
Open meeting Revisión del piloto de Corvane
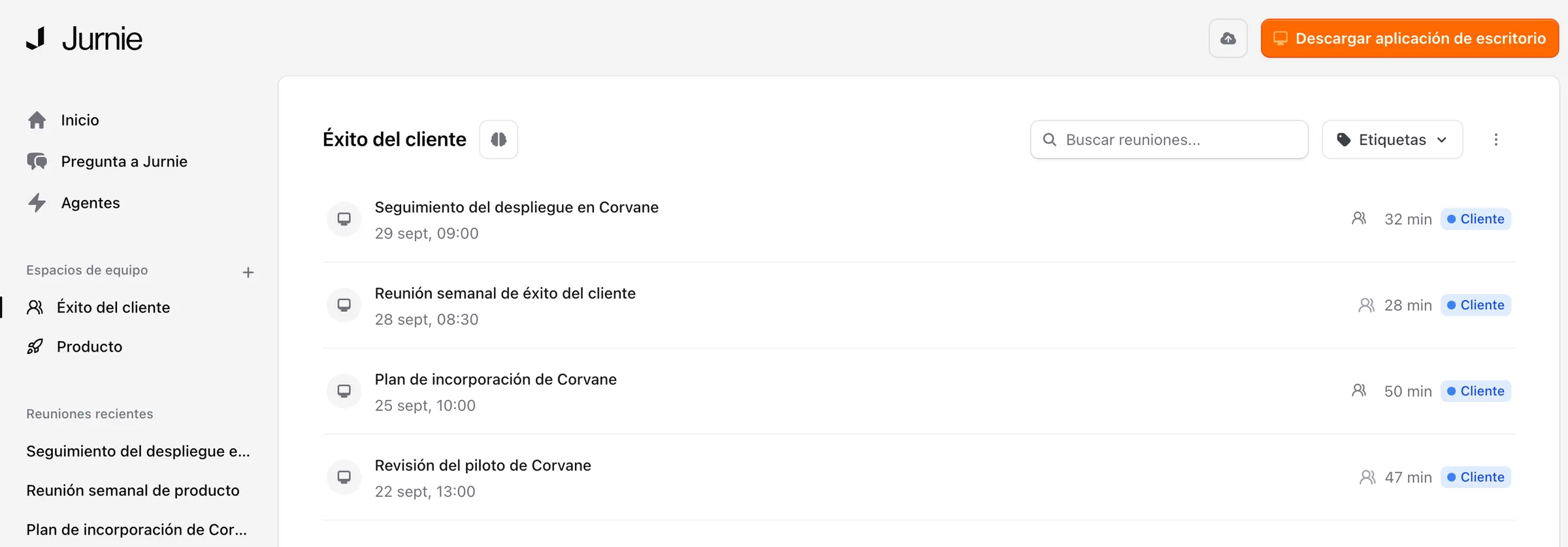(x=483, y=465)
